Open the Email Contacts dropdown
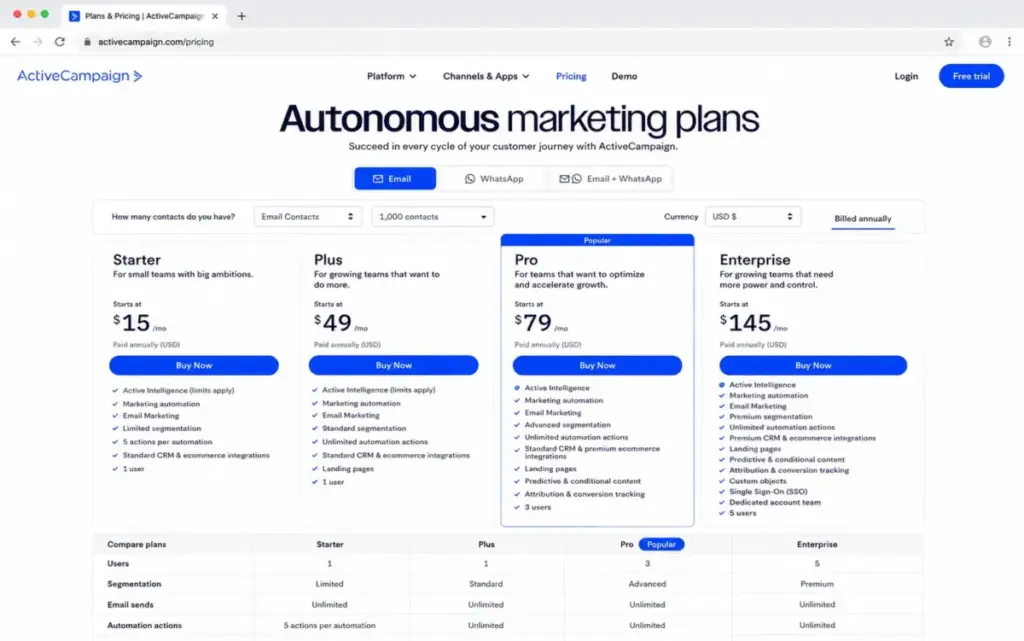Viewport: 1024px width, 641px height. [x=307, y=217]
